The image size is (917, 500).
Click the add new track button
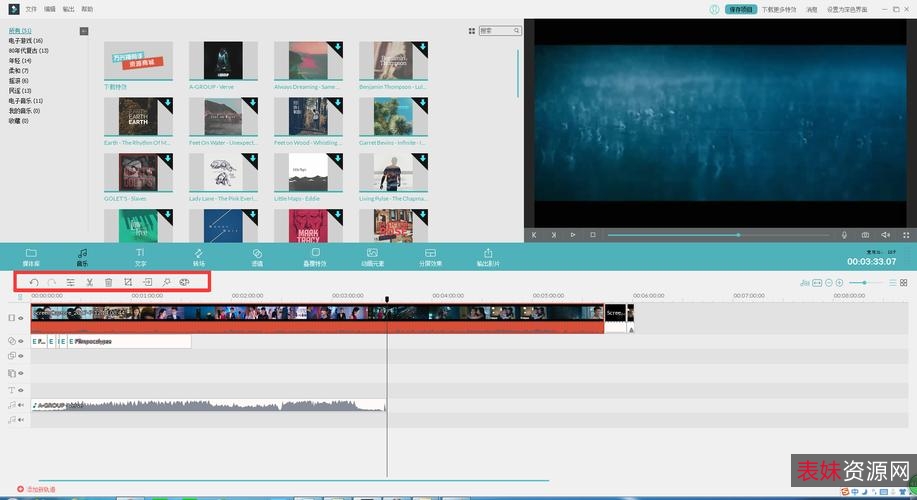coord(36,489)
